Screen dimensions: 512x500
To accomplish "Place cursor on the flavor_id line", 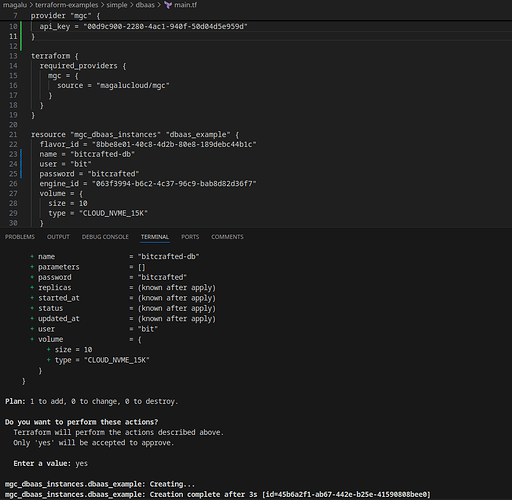I will [x=148, y=144].
